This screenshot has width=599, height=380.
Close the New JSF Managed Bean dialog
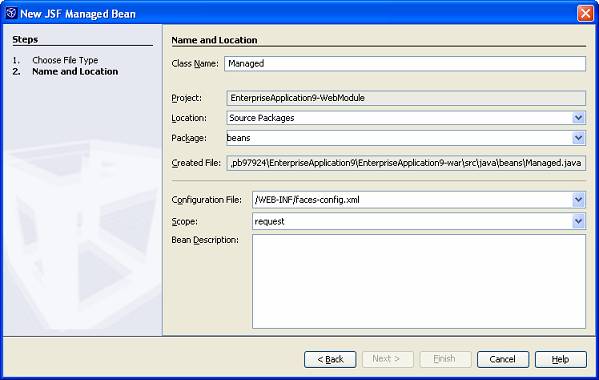[585, 13]
